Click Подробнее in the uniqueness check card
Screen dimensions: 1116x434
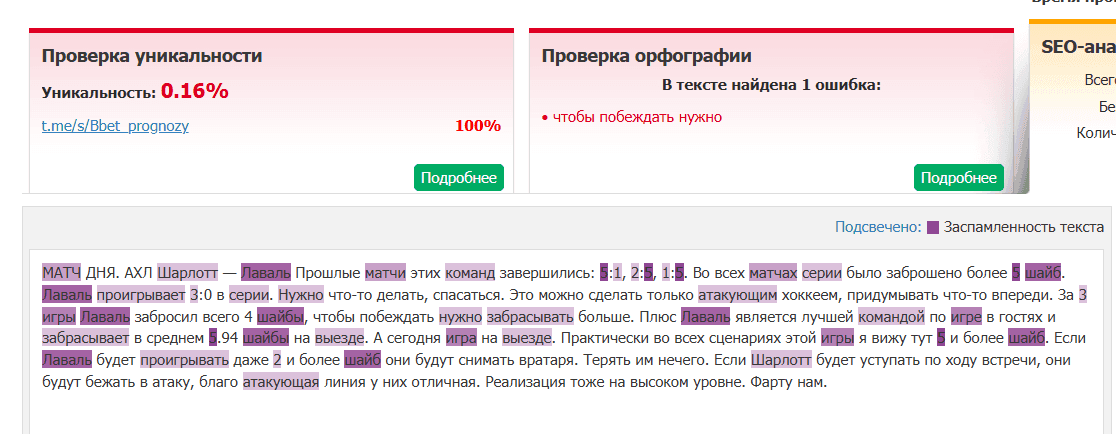click(459, 178)
